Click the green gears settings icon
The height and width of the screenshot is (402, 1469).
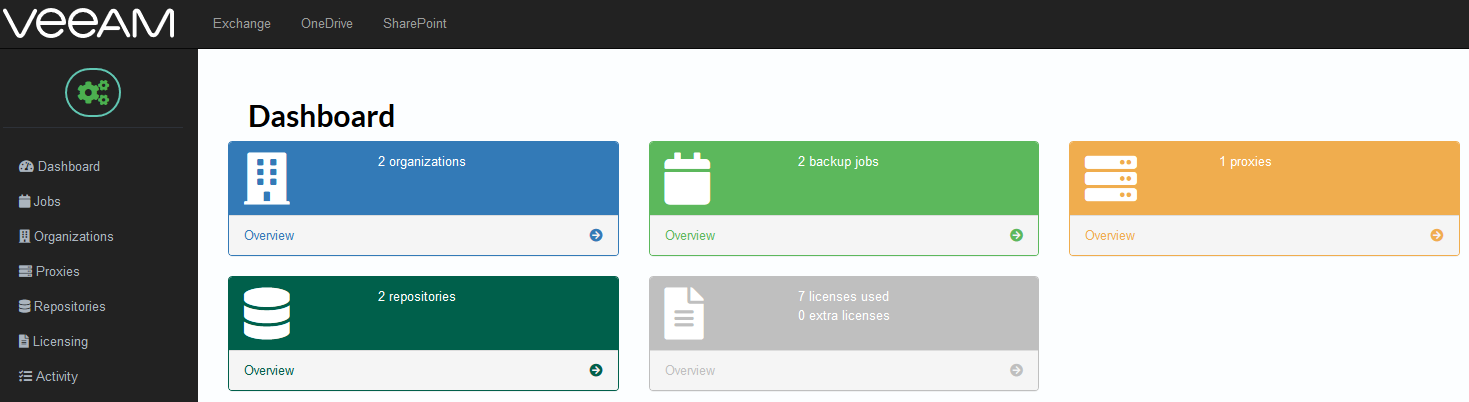click(93, 93)
